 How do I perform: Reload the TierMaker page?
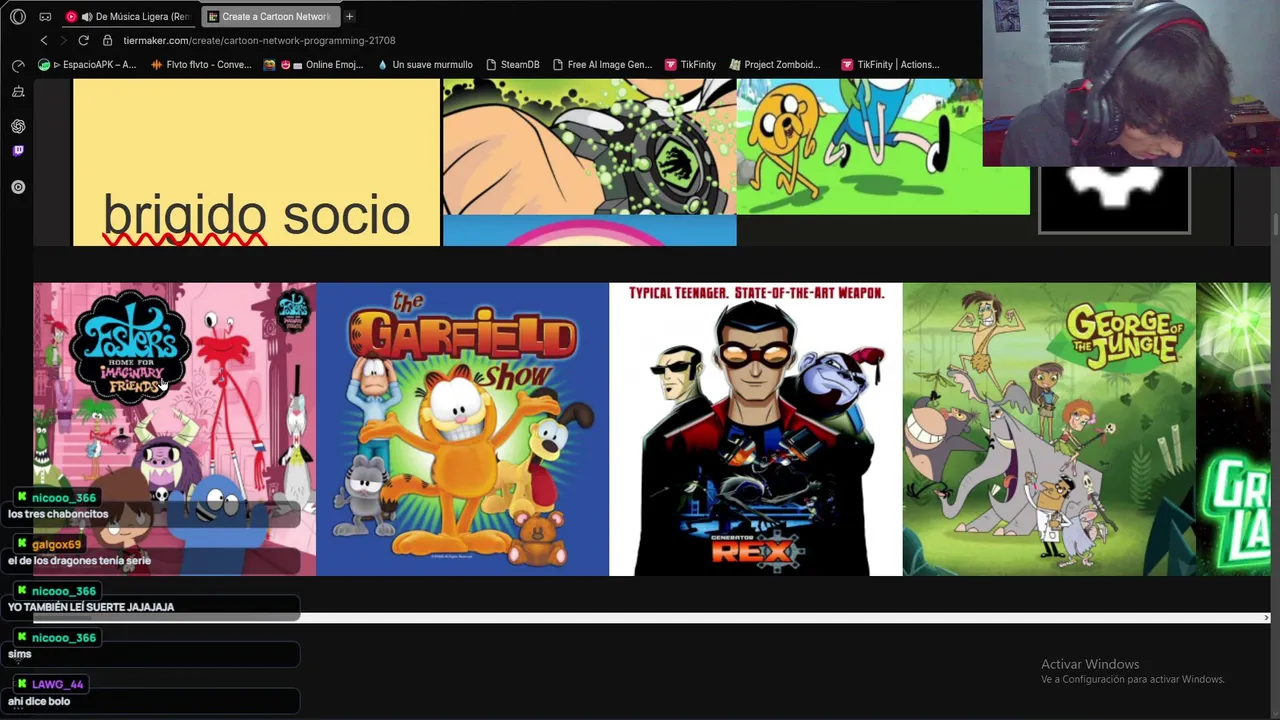click(x=84, y=40)
